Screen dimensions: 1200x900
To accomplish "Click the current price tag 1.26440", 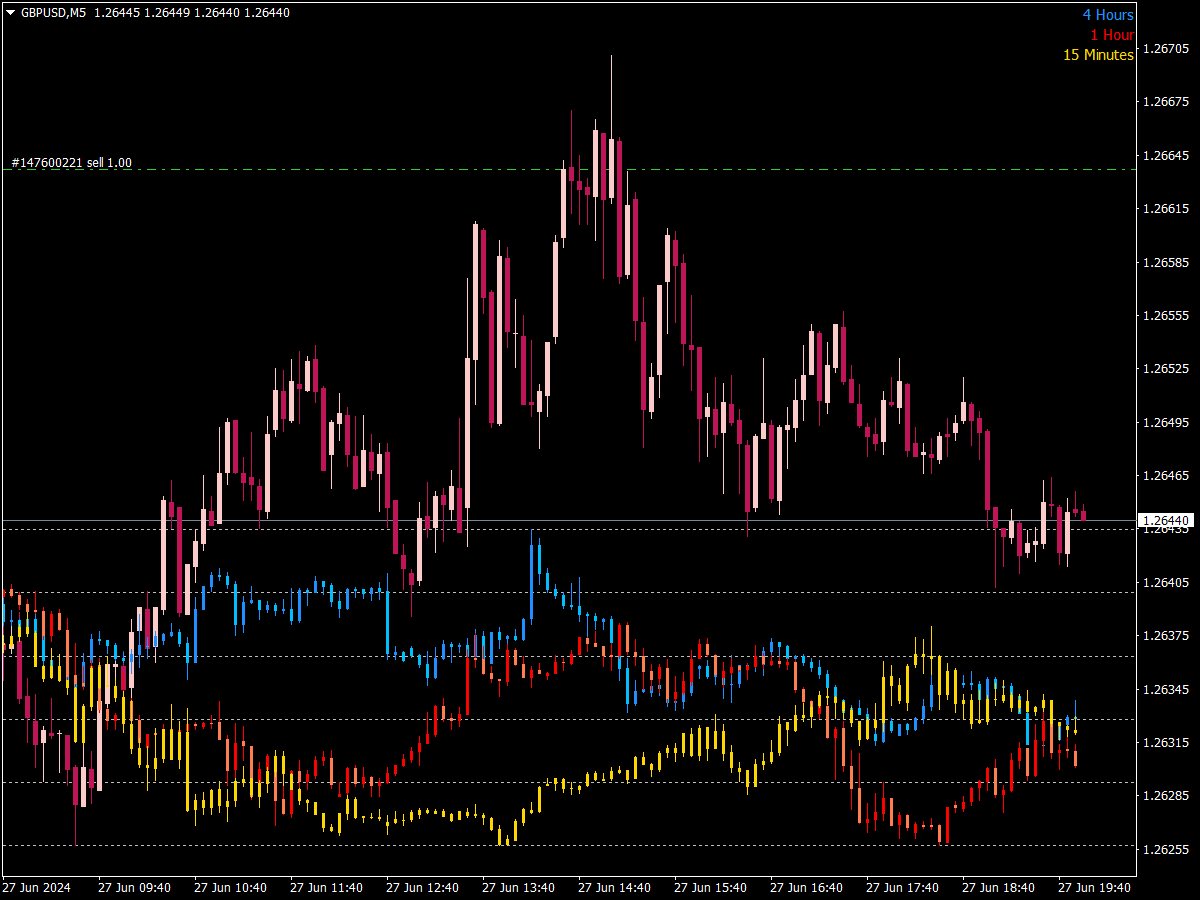I will click(x=1166, y=521).
